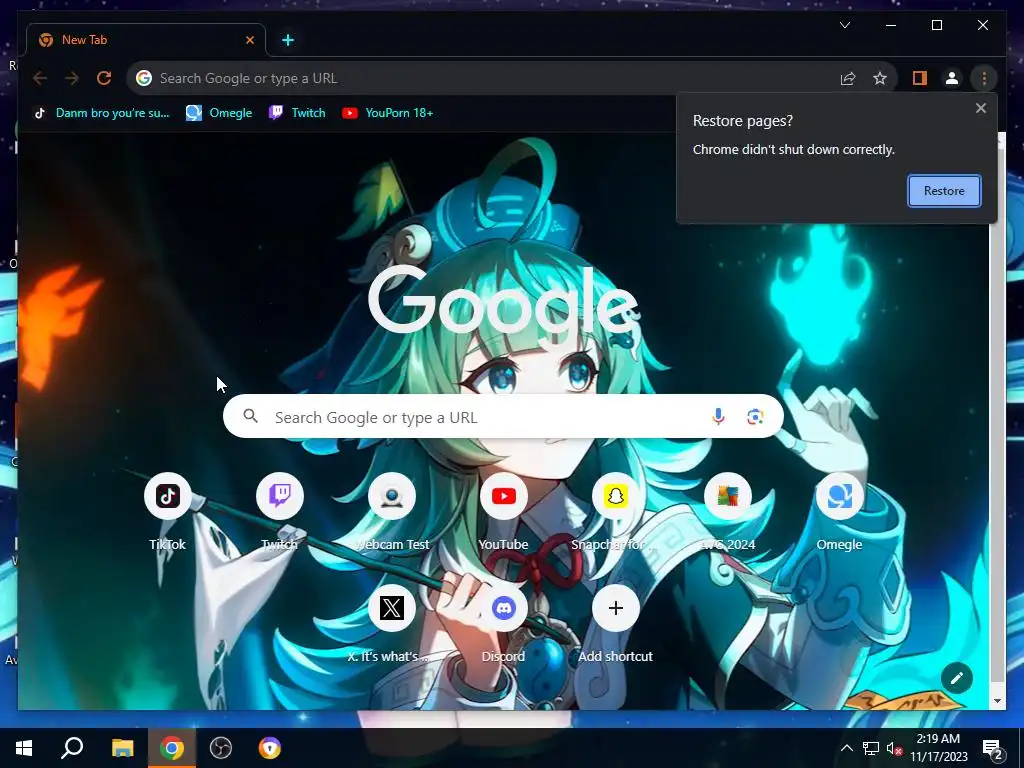Open Windows taskbar search

72,748
